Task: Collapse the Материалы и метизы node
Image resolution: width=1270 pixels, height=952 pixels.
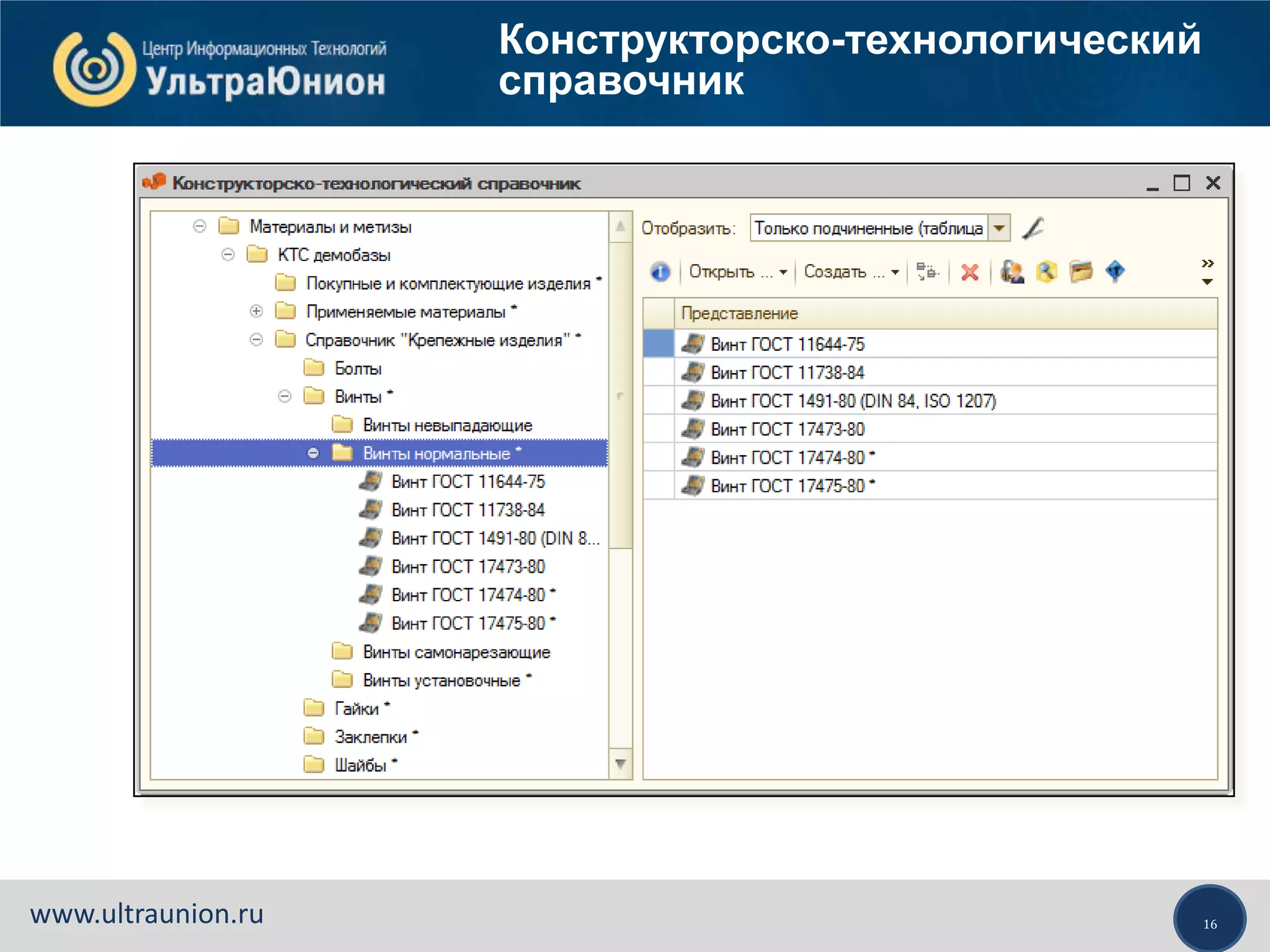Action: (200, 226)
